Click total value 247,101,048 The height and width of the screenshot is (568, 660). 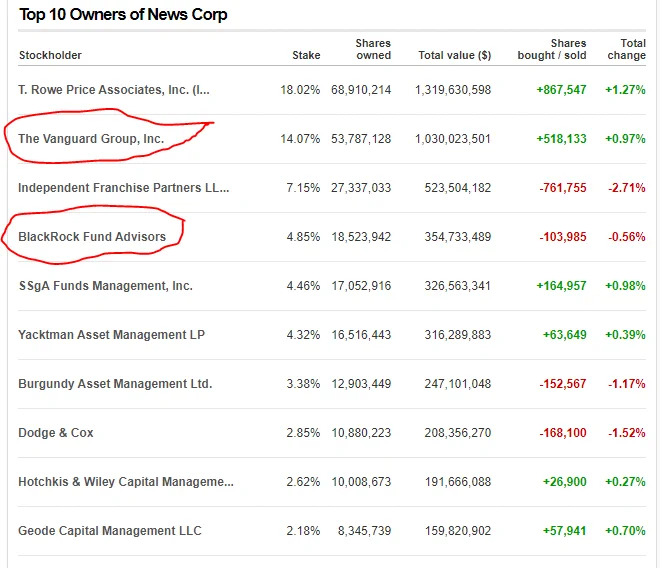pyautogui.click(x=458, y=384)
